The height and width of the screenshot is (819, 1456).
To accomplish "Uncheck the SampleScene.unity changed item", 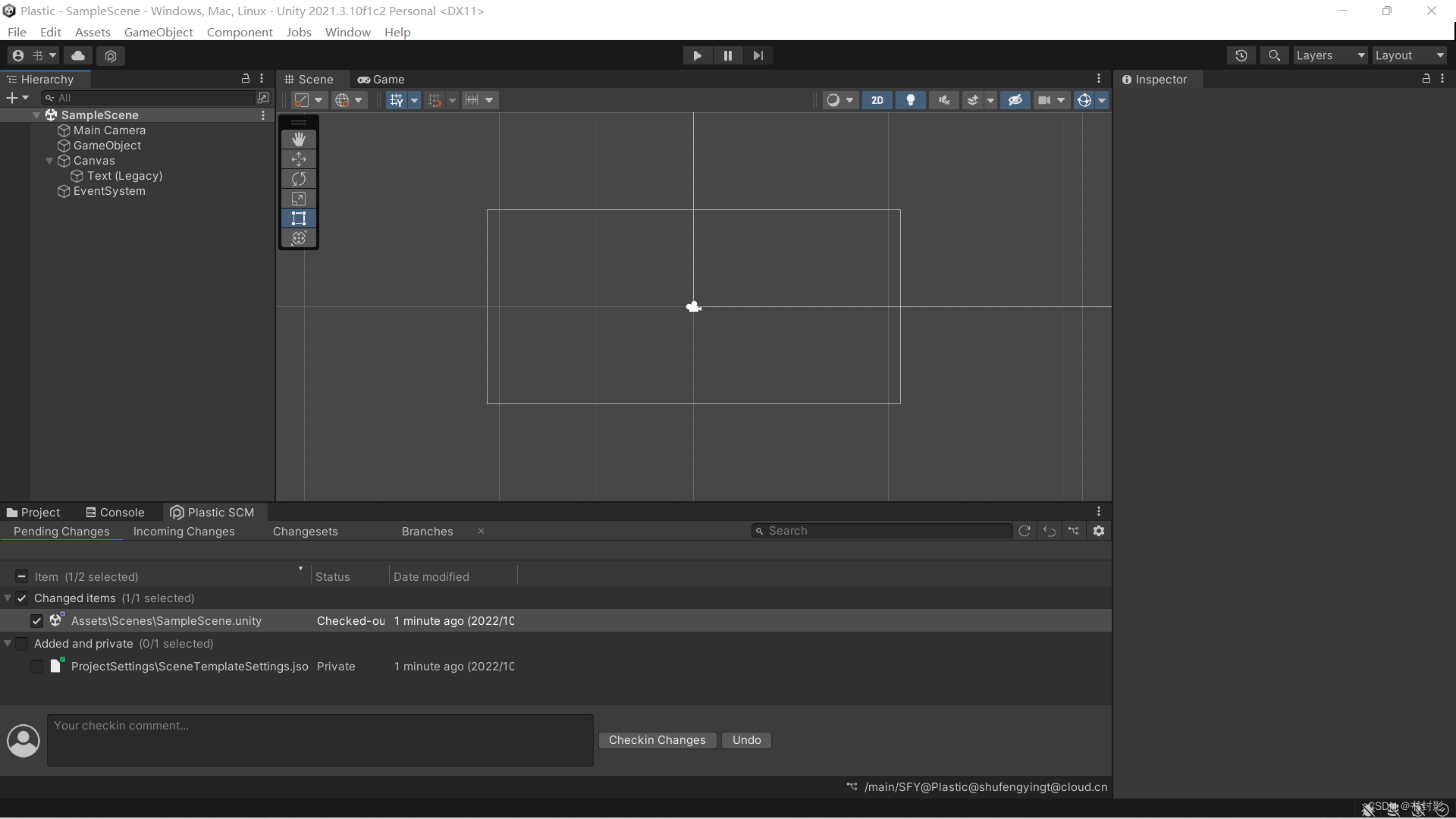I will 36,621.
